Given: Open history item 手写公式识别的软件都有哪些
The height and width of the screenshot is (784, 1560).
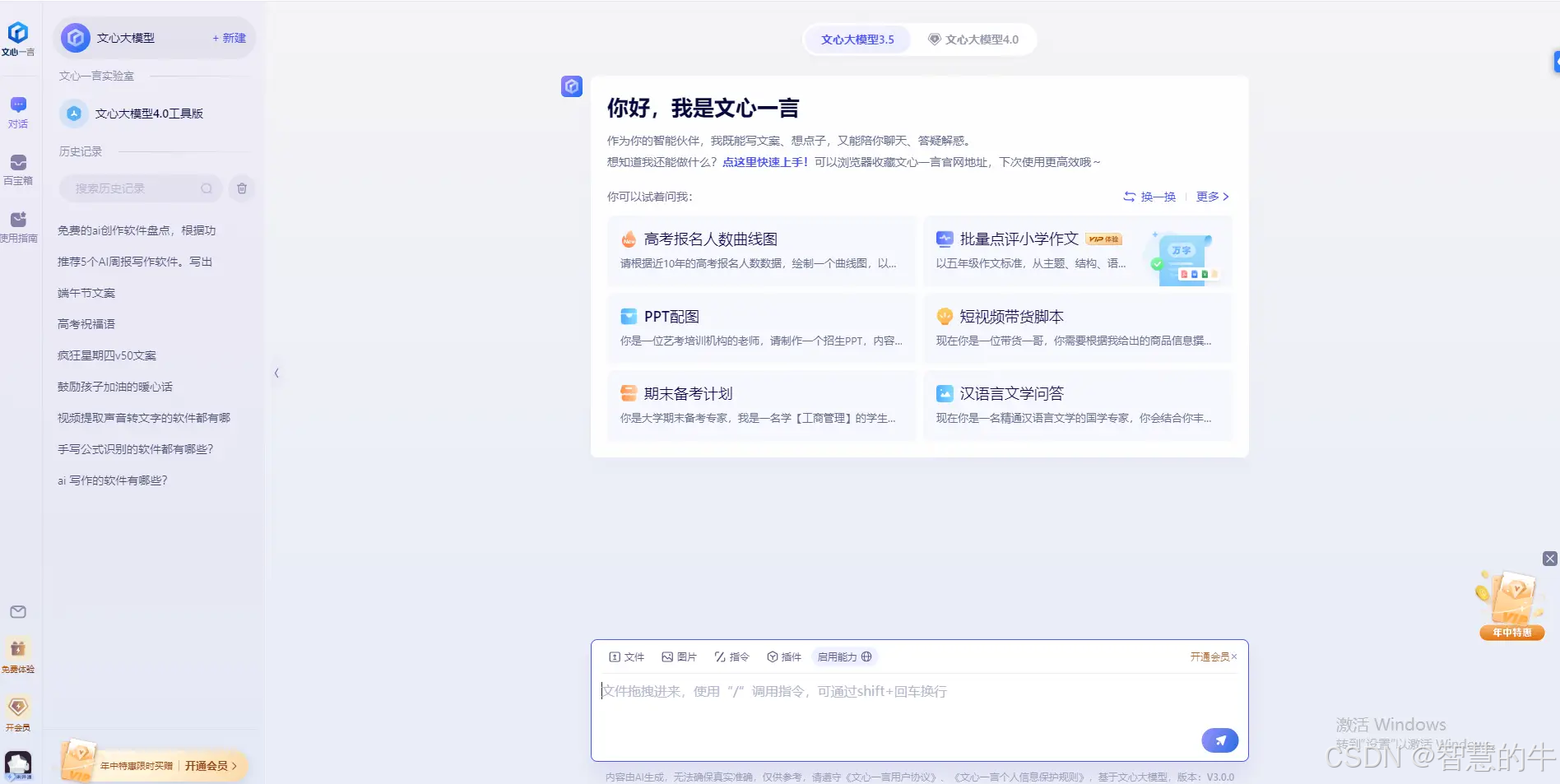Looking at the screenshot, I should [x=136, y=449].
